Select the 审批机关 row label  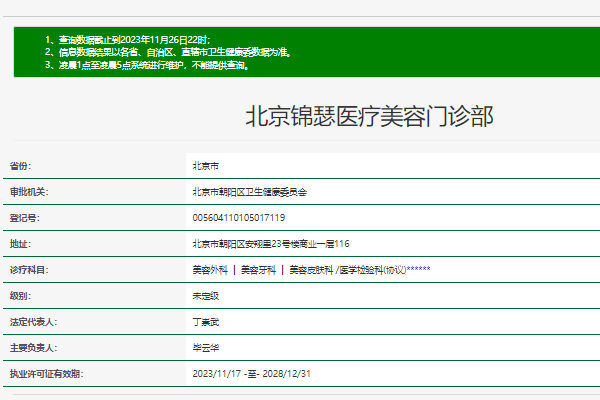tap(29, 192)
